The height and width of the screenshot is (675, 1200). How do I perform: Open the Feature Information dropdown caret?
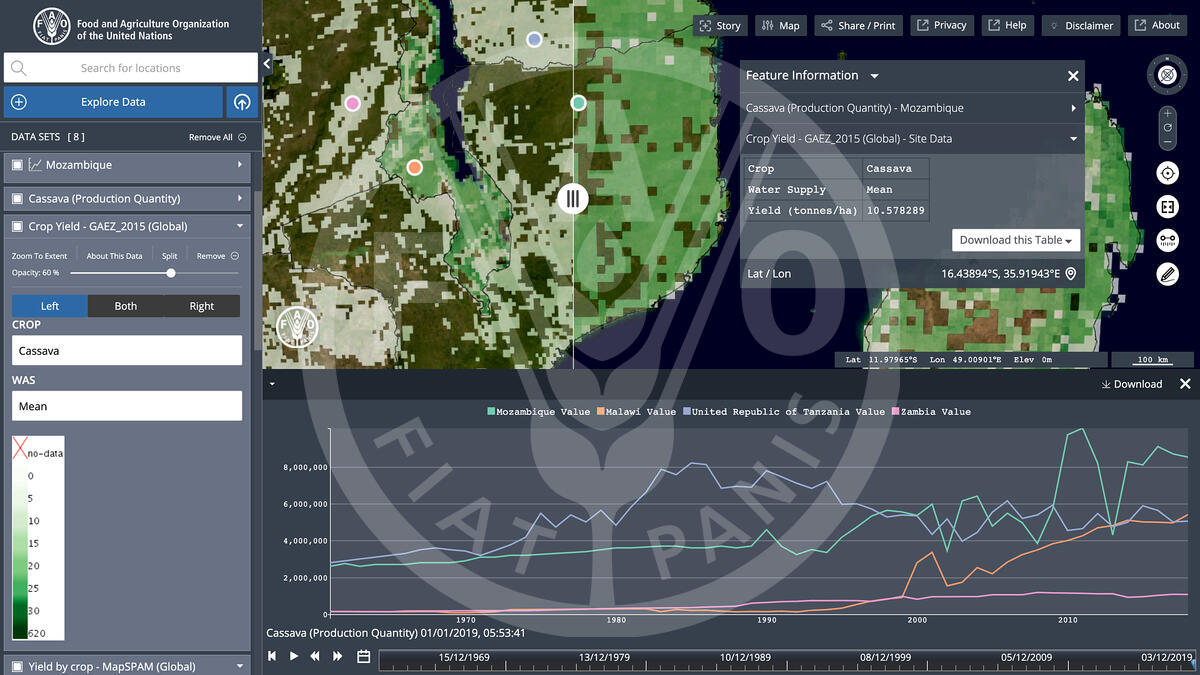click(x=874, y=76)
